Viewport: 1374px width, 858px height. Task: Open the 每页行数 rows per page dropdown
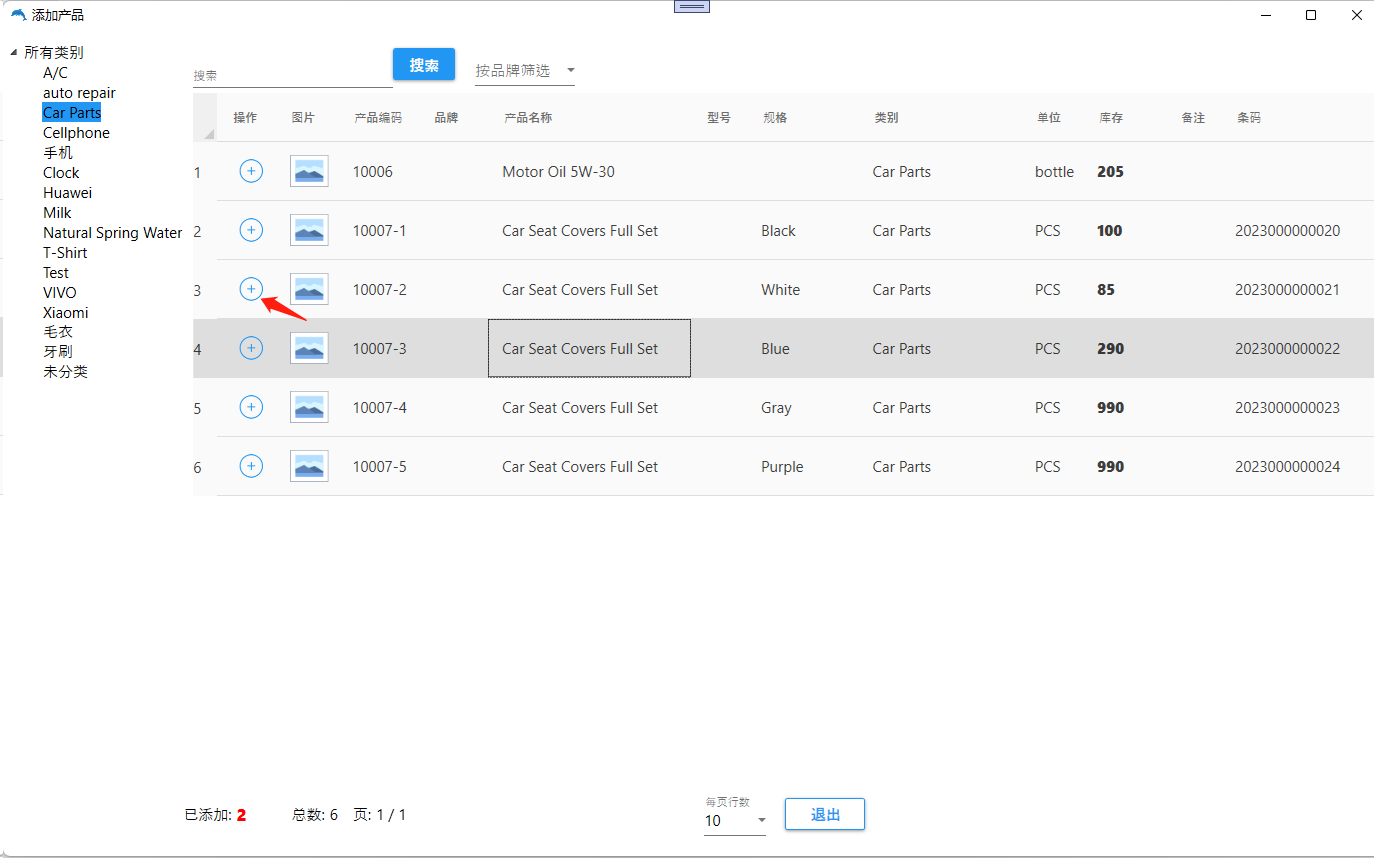coord(734,821)
